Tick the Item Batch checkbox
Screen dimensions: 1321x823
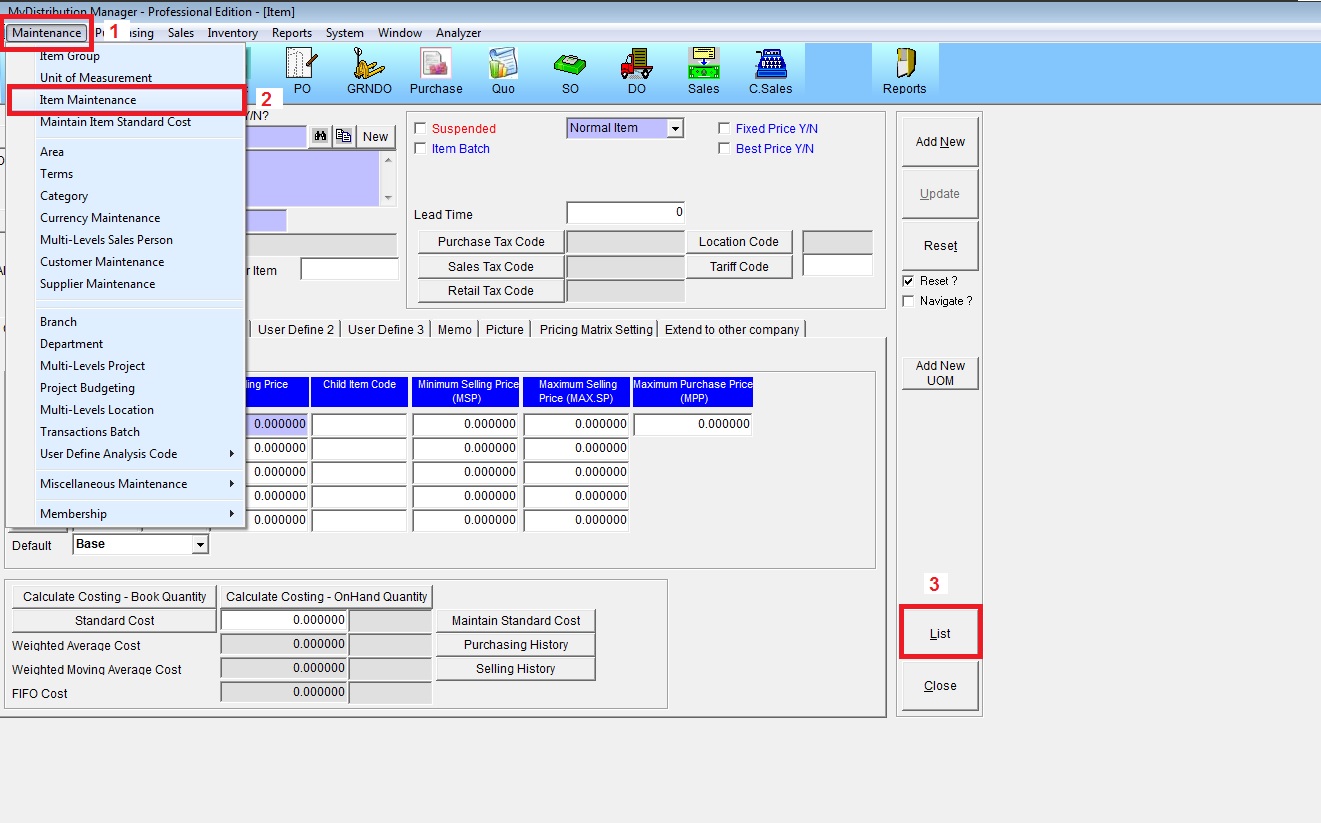(x=420, y=149)
